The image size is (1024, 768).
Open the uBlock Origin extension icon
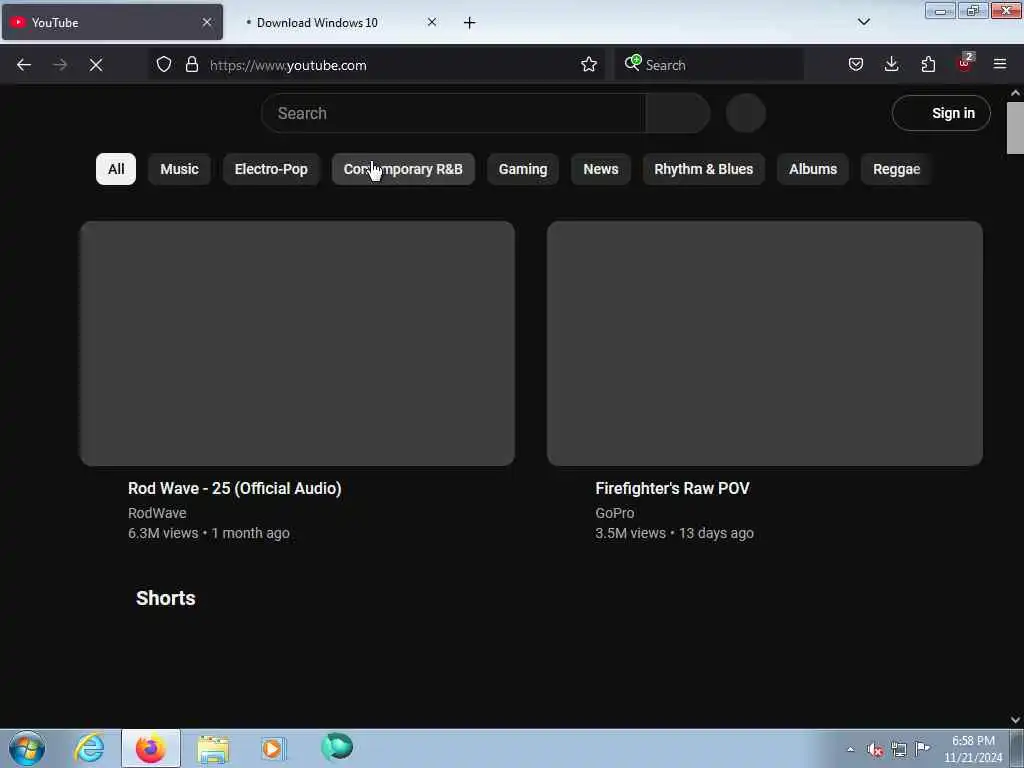(x=965, y=63)
